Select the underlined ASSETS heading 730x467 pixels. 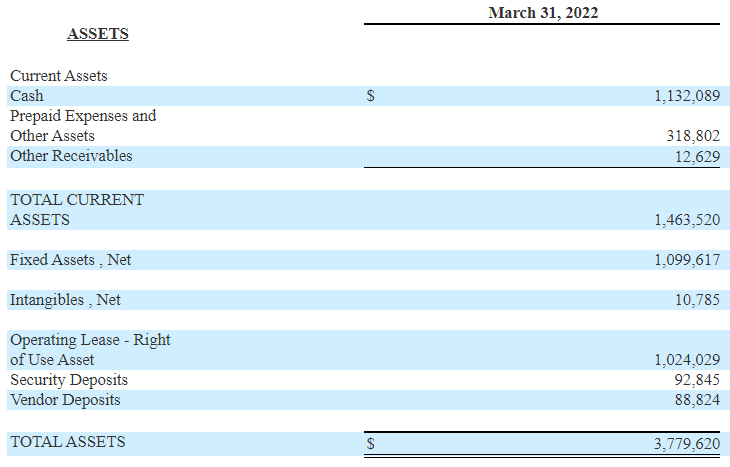(98, 34)
